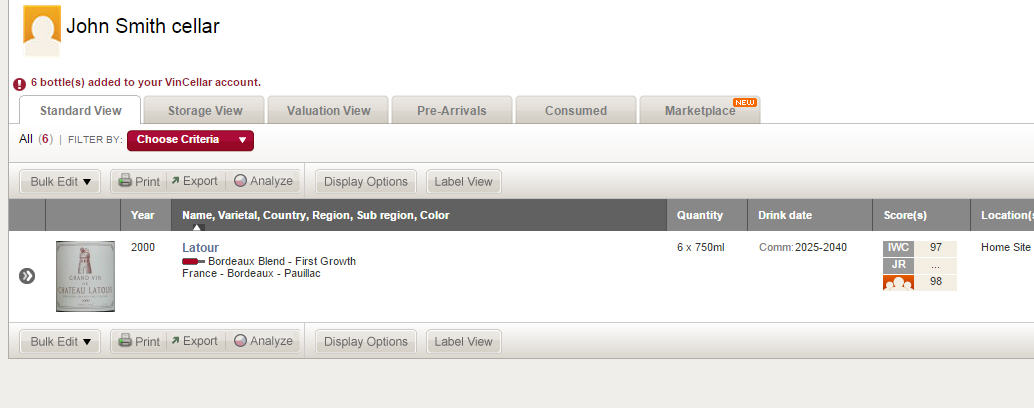Open the Latour wine link
The width and height of the screenshot is (1034, 408).
point(200,248)
